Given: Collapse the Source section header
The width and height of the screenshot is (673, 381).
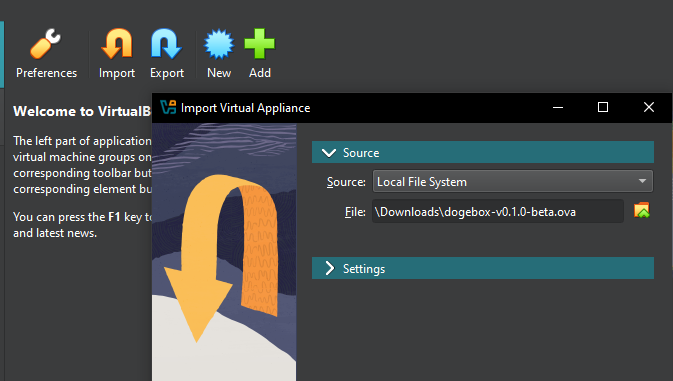Looking at the screenshot, I should pyautogui.click(x=483, y=152).
